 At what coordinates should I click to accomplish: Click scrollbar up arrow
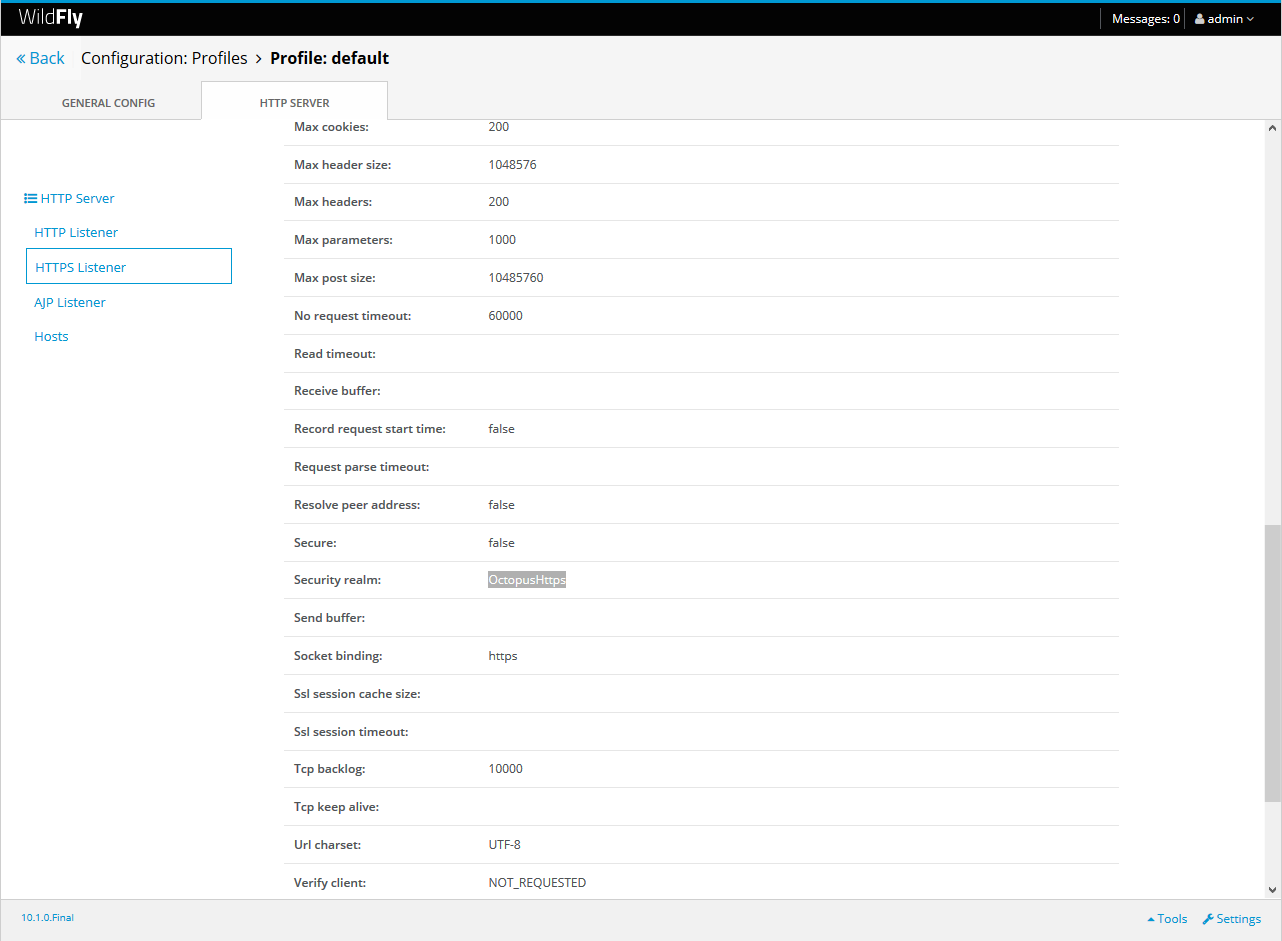click(1272, 128)
